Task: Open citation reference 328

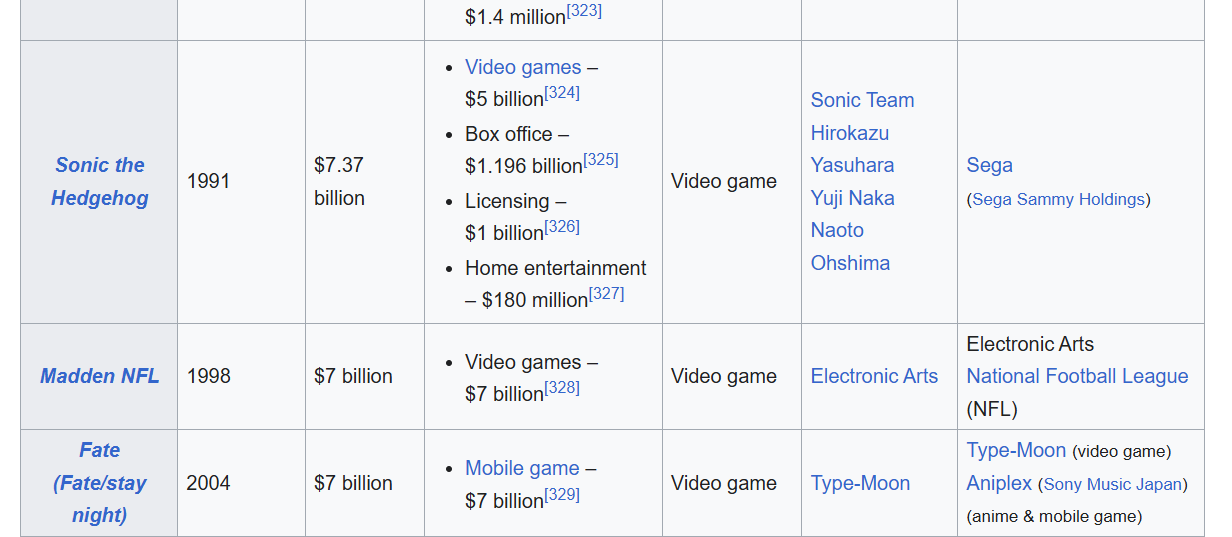Action: click(563, 388)
